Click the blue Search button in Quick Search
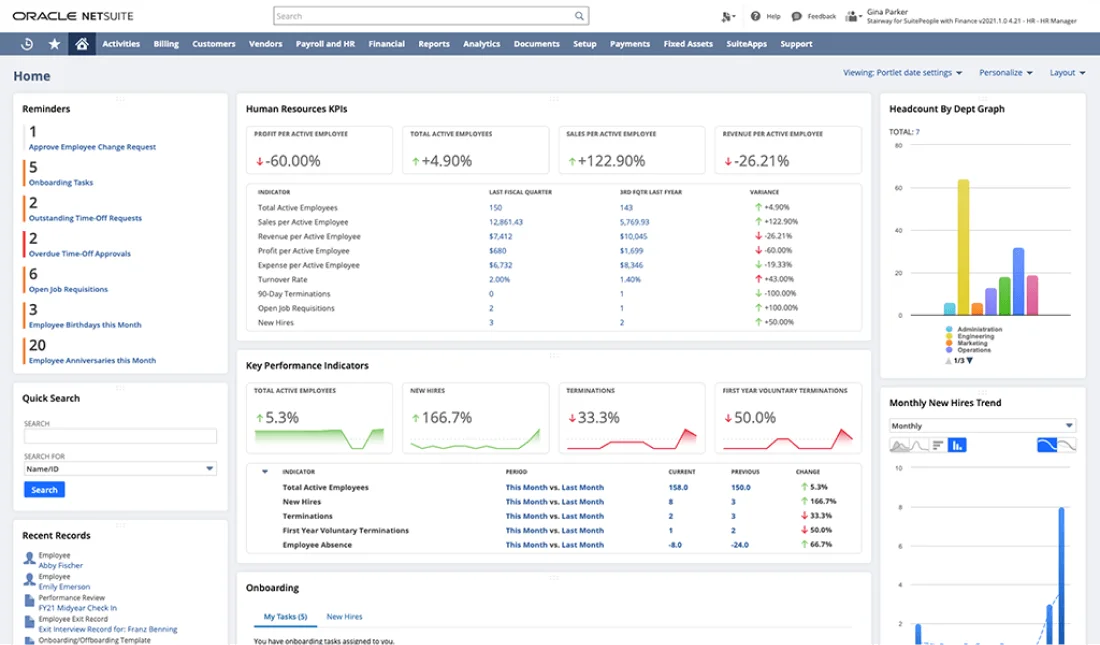 click(x=44, y=490)
